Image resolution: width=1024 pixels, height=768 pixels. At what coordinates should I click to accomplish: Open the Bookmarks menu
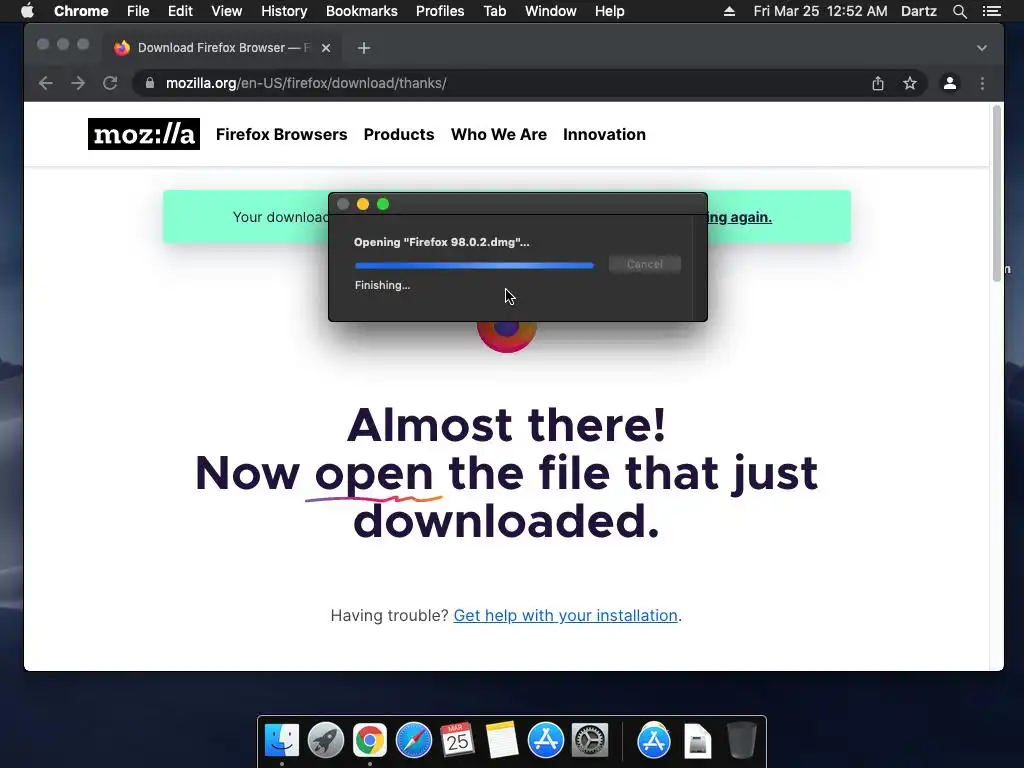(362, 11)
